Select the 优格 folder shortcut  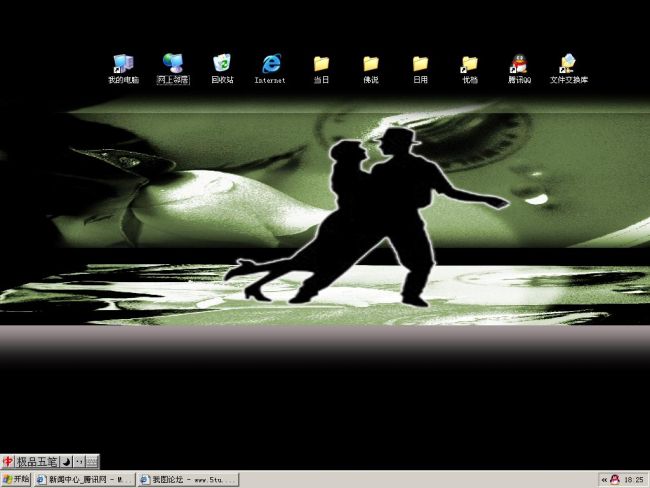click(x=469, y=66)
